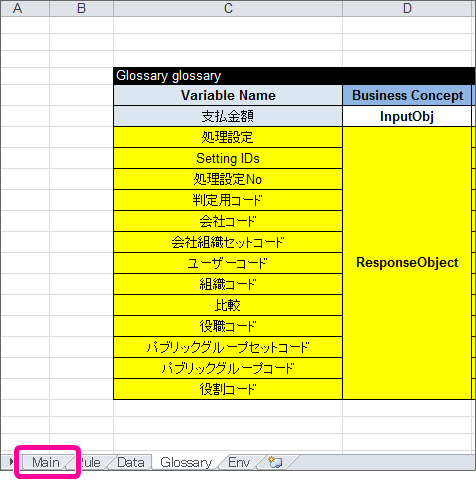Open the partially hidden Rule sheet tab

91,463
